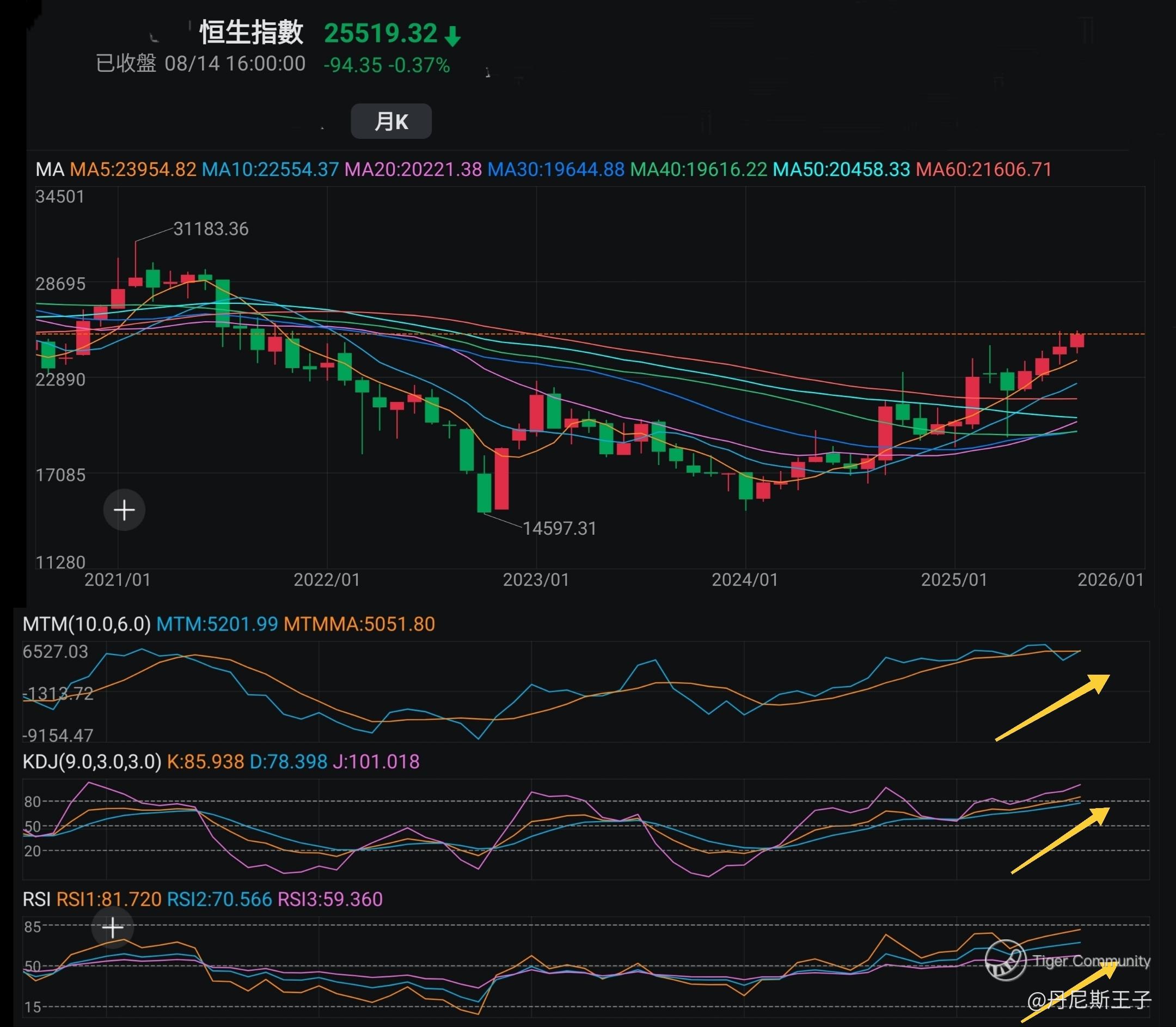Select the MA50:20458.33 indicator label

(x=841, y=170)
